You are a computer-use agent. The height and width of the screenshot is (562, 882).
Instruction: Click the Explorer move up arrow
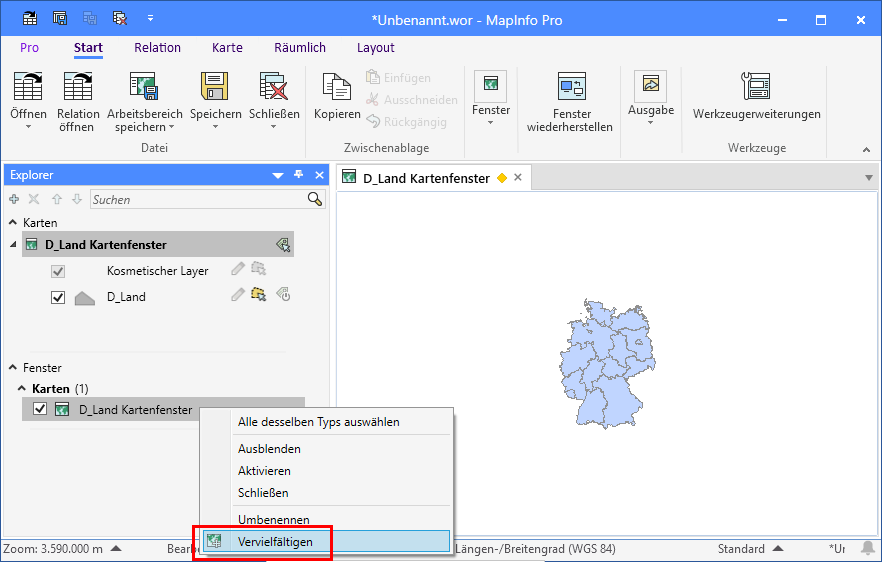(x=57, y=199)
